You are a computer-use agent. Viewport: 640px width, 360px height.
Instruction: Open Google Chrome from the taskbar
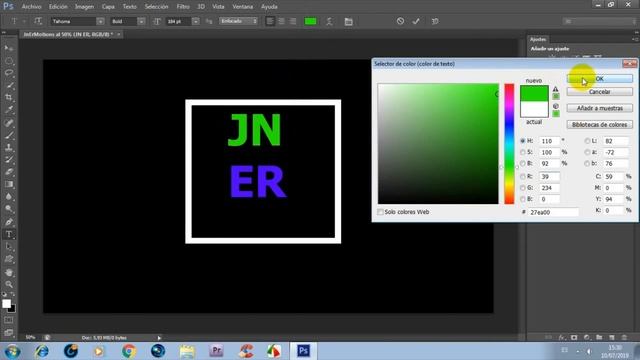click(x=129, y=351)
